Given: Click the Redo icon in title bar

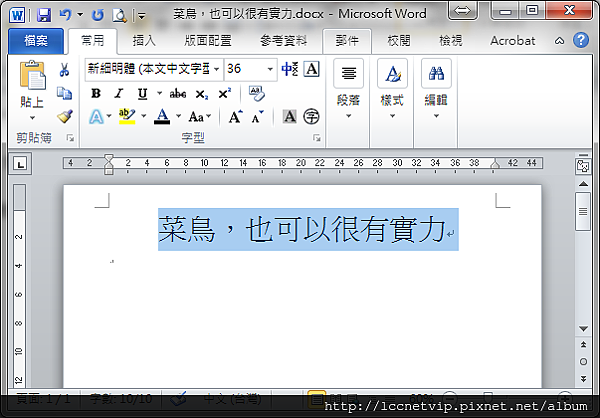Looking at the screenshot, I should (98, 15).
